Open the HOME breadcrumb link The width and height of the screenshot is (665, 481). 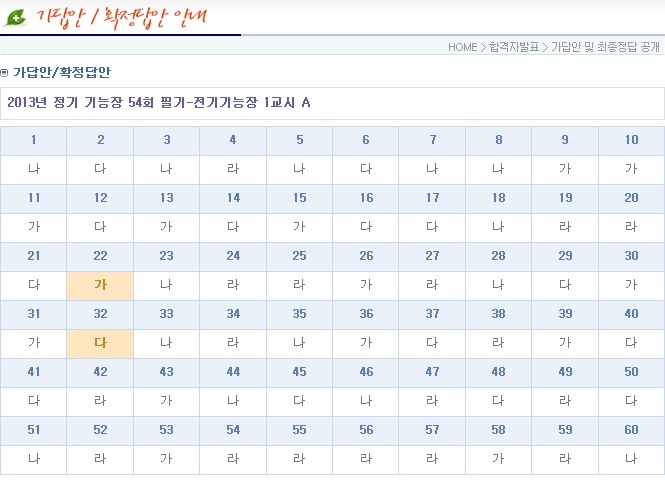[x=462, y=47]
